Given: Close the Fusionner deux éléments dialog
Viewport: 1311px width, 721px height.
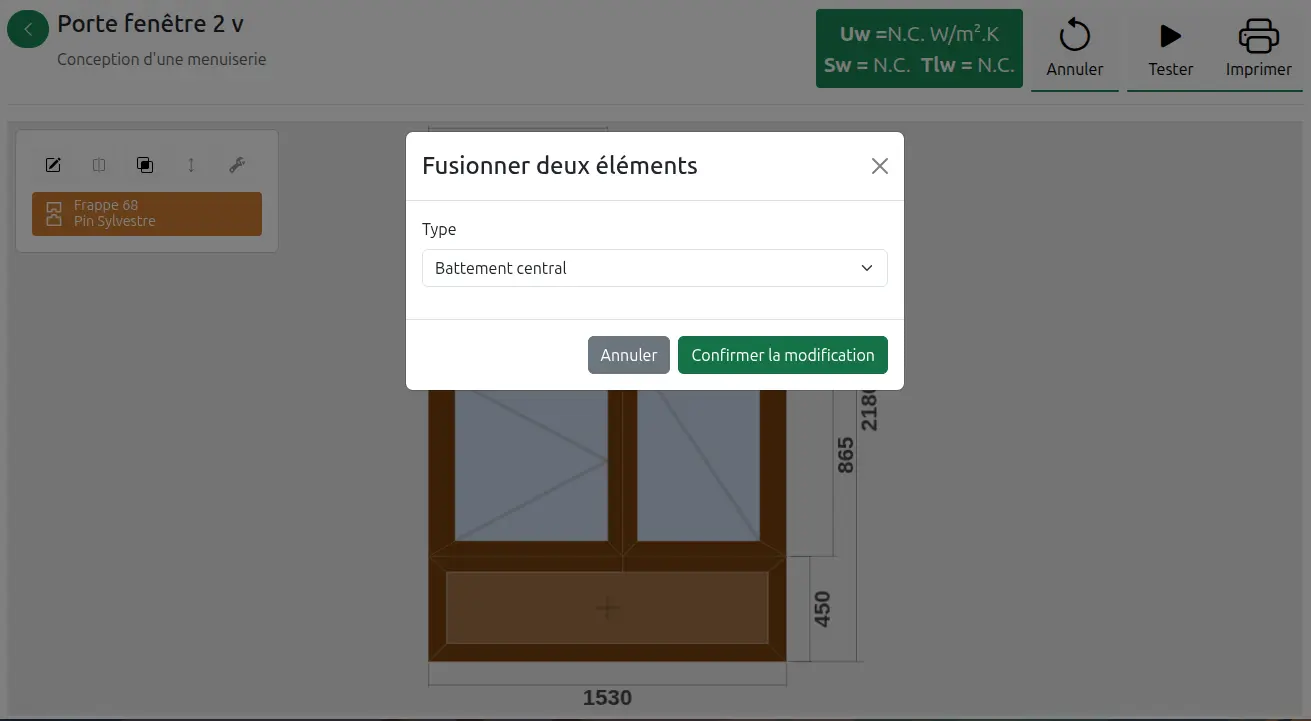Looking at the screenshot, I should click(879, 166).
